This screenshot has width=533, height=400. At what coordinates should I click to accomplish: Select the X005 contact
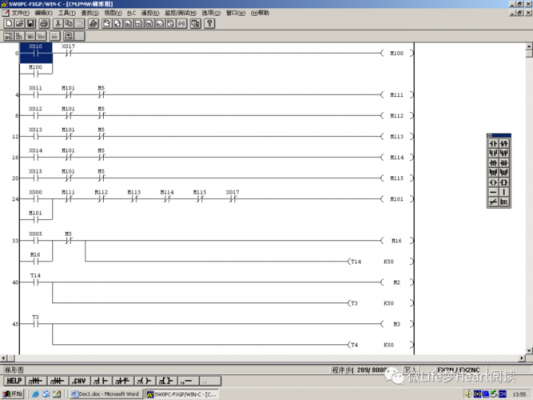click(x=36, y=238)
